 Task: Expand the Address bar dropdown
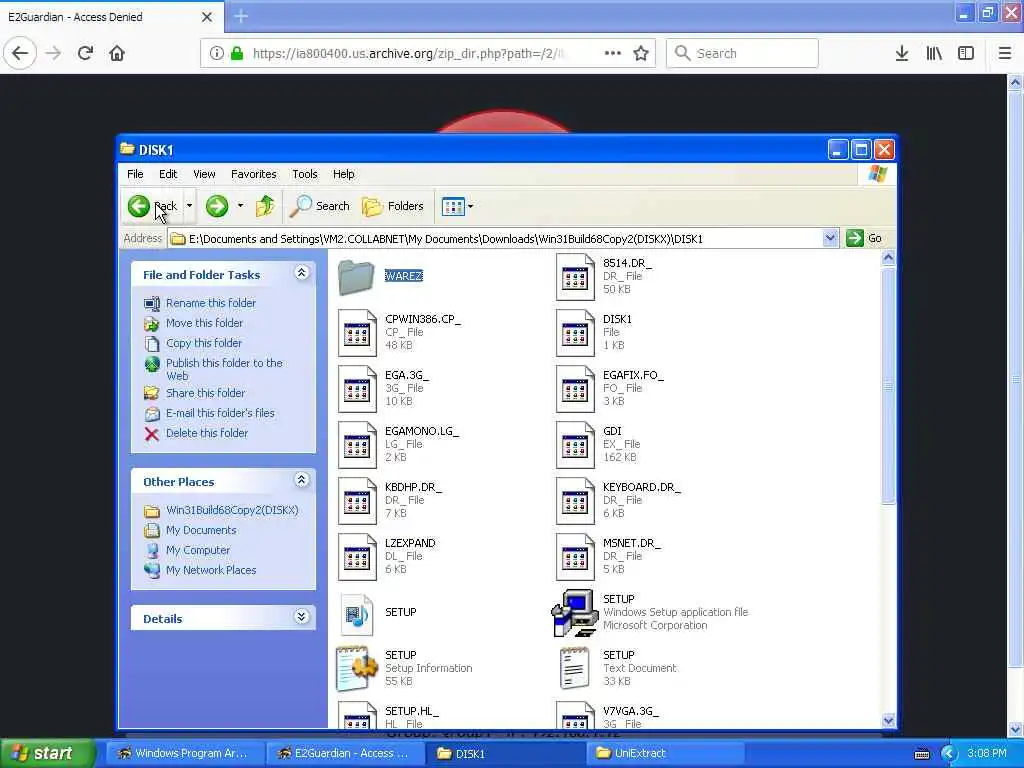point(830,238)
